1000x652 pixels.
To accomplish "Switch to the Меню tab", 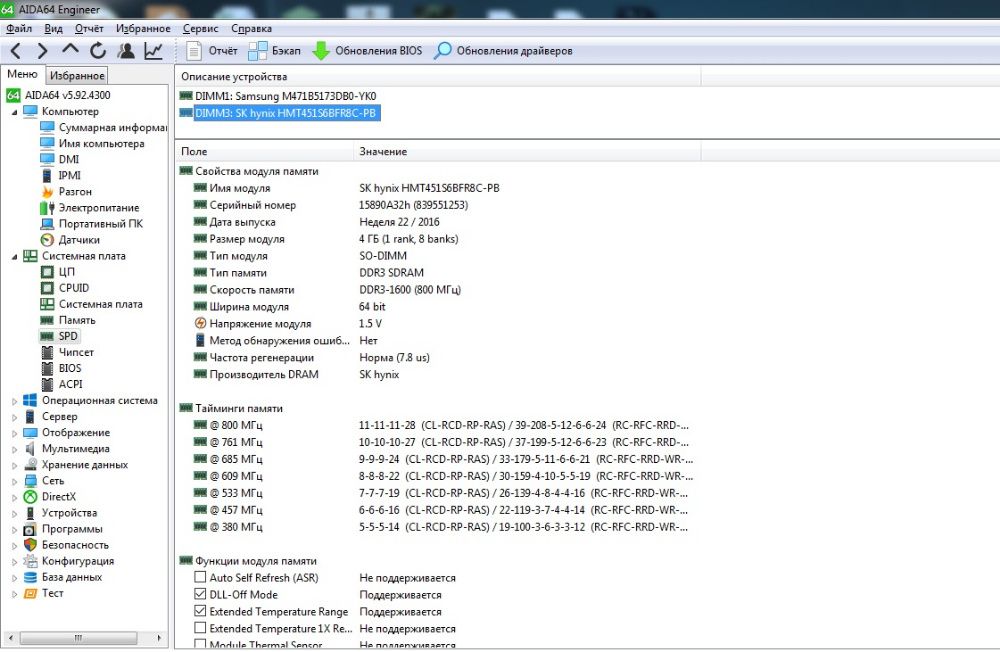I will [x=22, y=74].
